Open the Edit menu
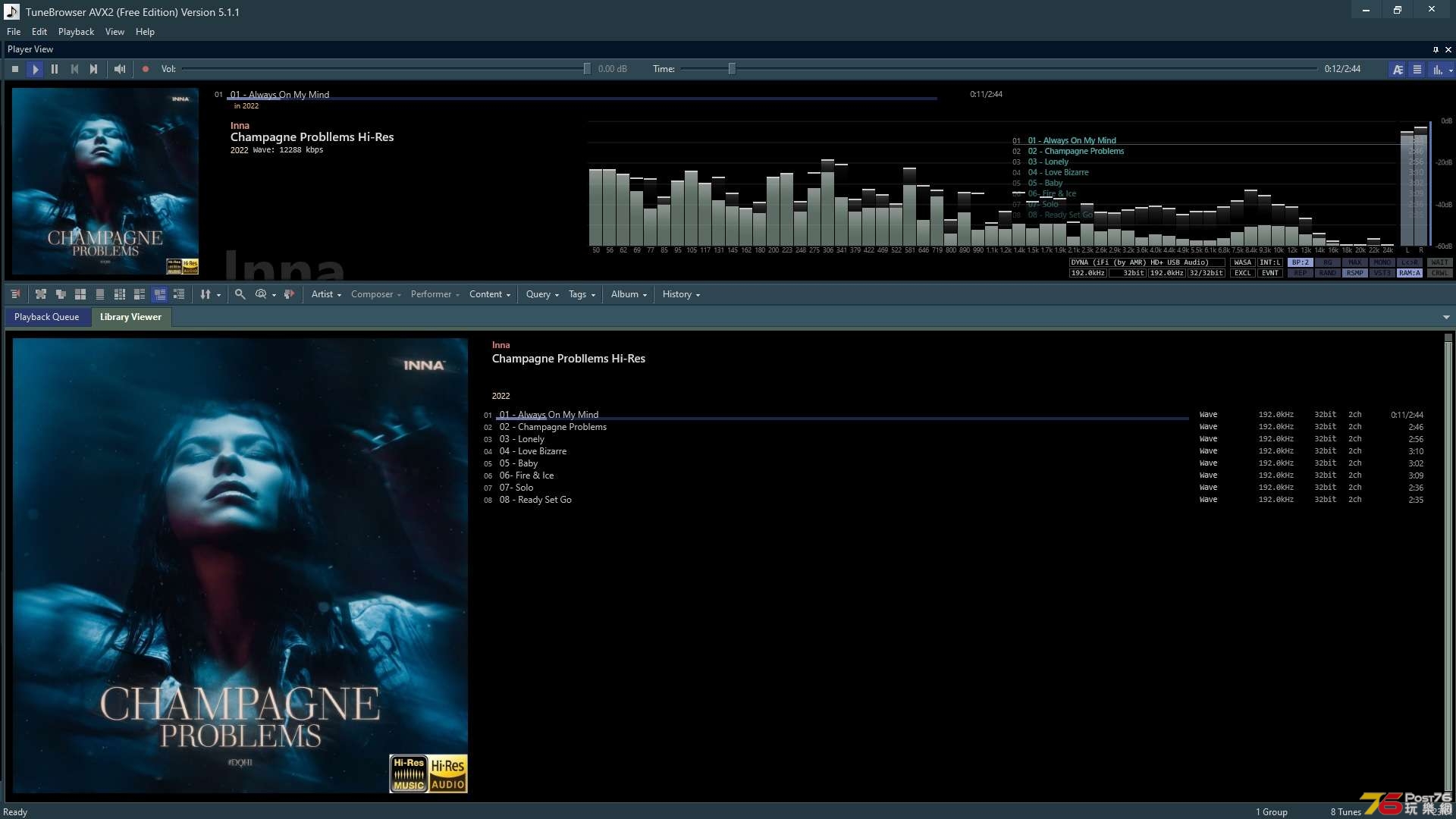The width and height of the screenshot is (1456, 819). [x=39, y=32]
